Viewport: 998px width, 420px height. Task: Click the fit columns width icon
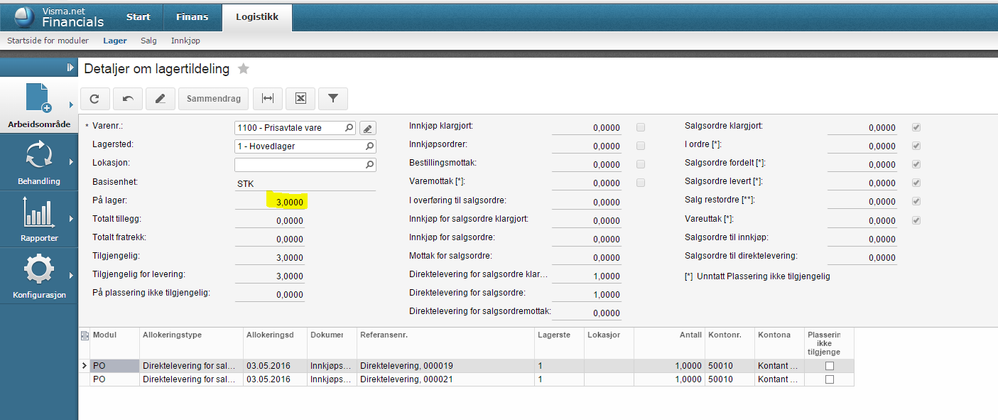pyautogui.click(x=268, y=99)
